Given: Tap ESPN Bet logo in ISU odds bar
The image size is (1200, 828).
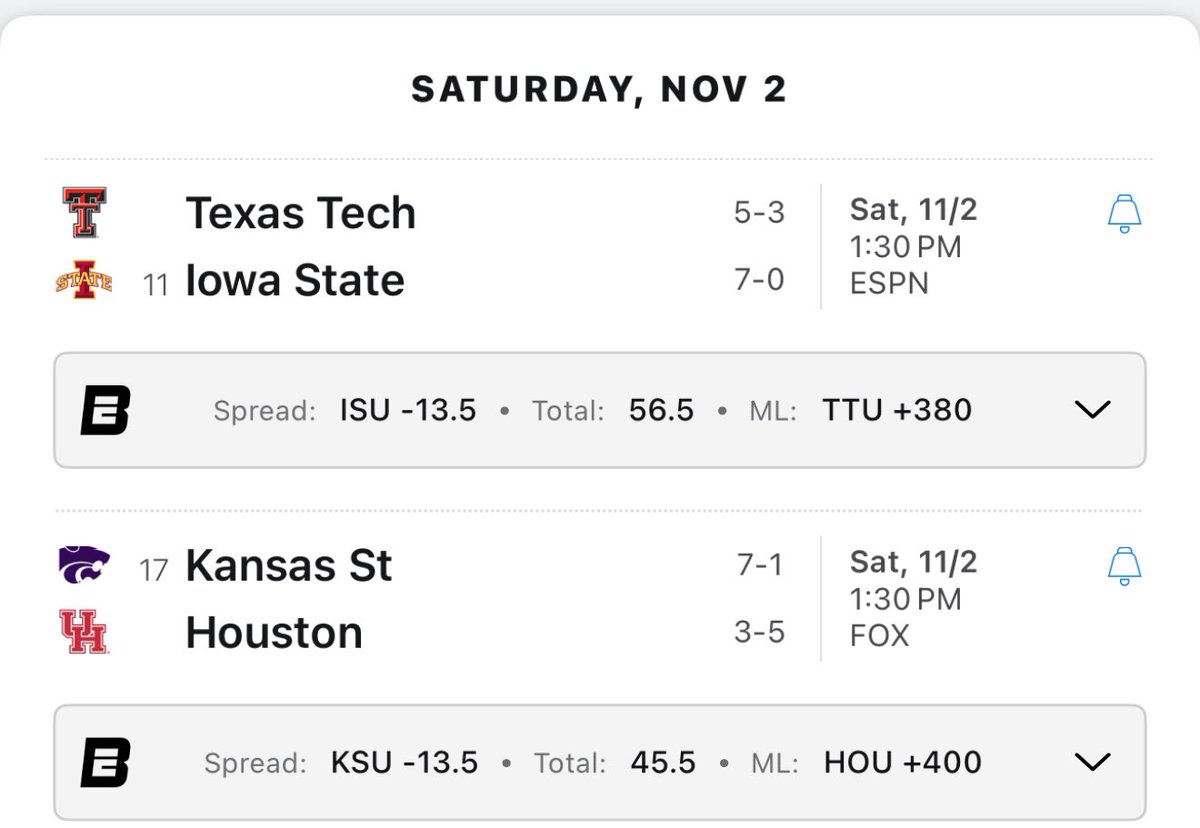Looking at the screenshot, I should coord(106,410).
